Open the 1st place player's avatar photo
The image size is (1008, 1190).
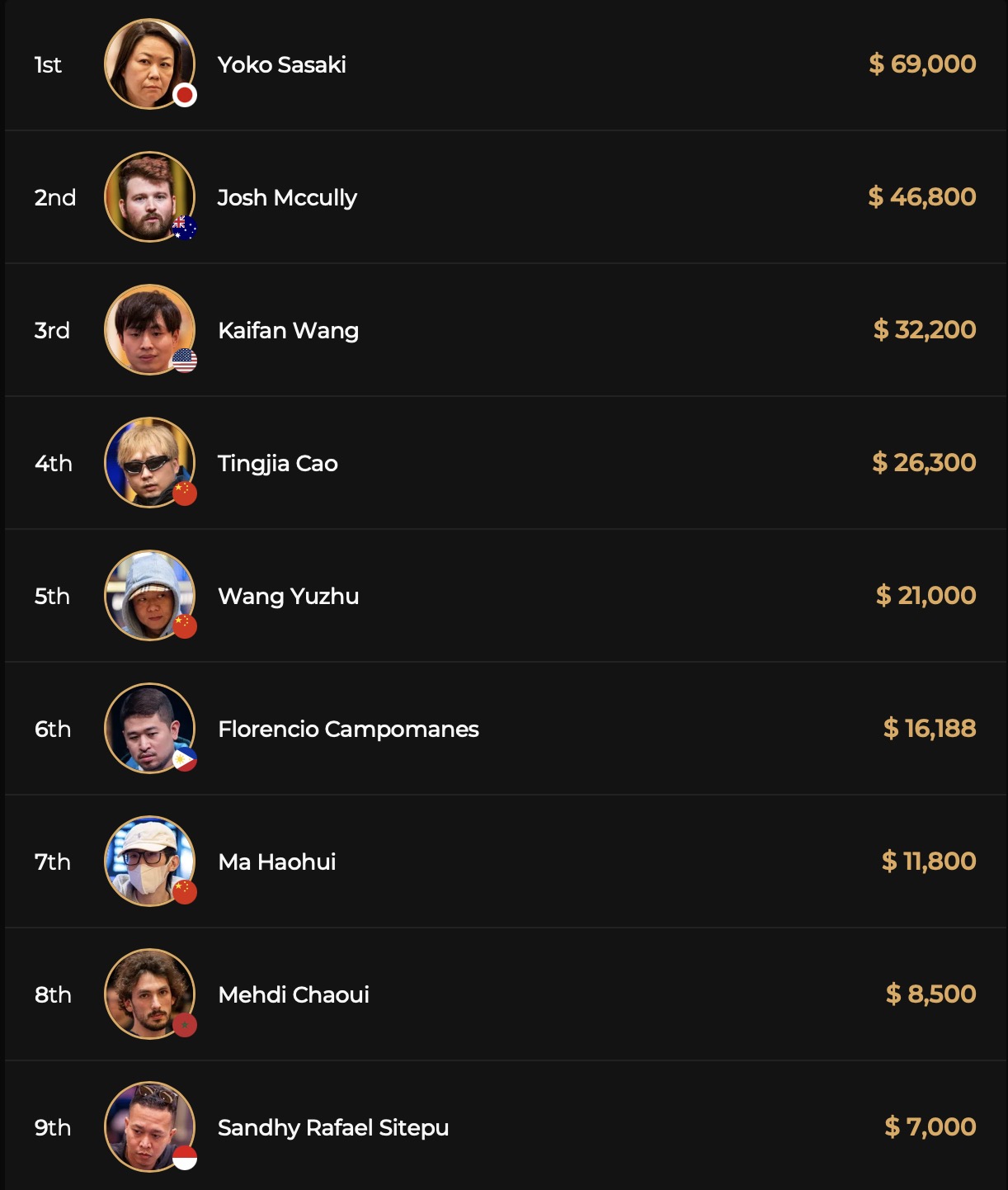pyautogui.click(x=148, y=64)
